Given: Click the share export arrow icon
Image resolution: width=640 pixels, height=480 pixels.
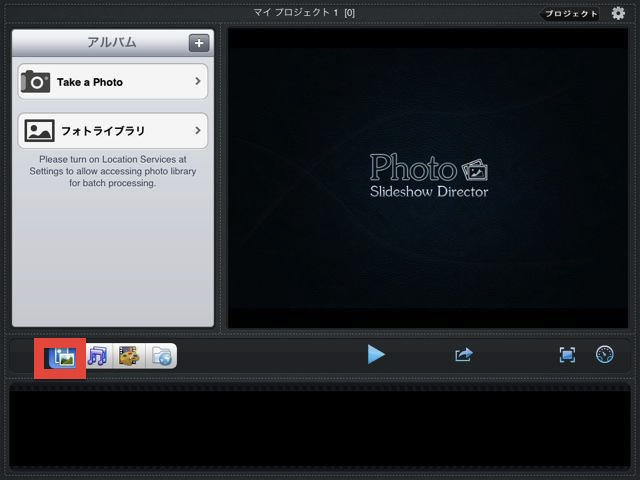Looking at the screenshot, I should coord(464,354).
